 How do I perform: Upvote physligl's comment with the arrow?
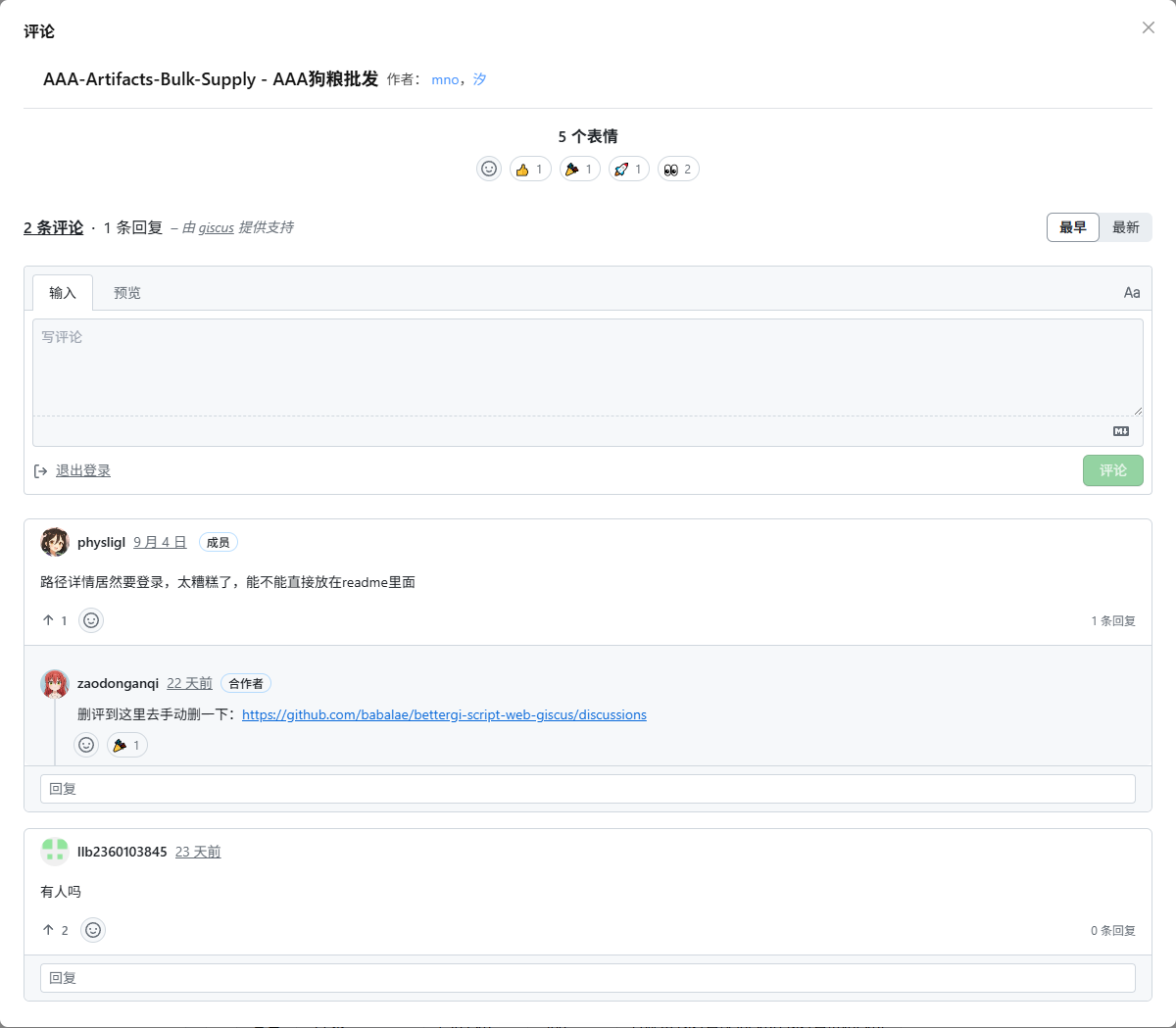50,619
